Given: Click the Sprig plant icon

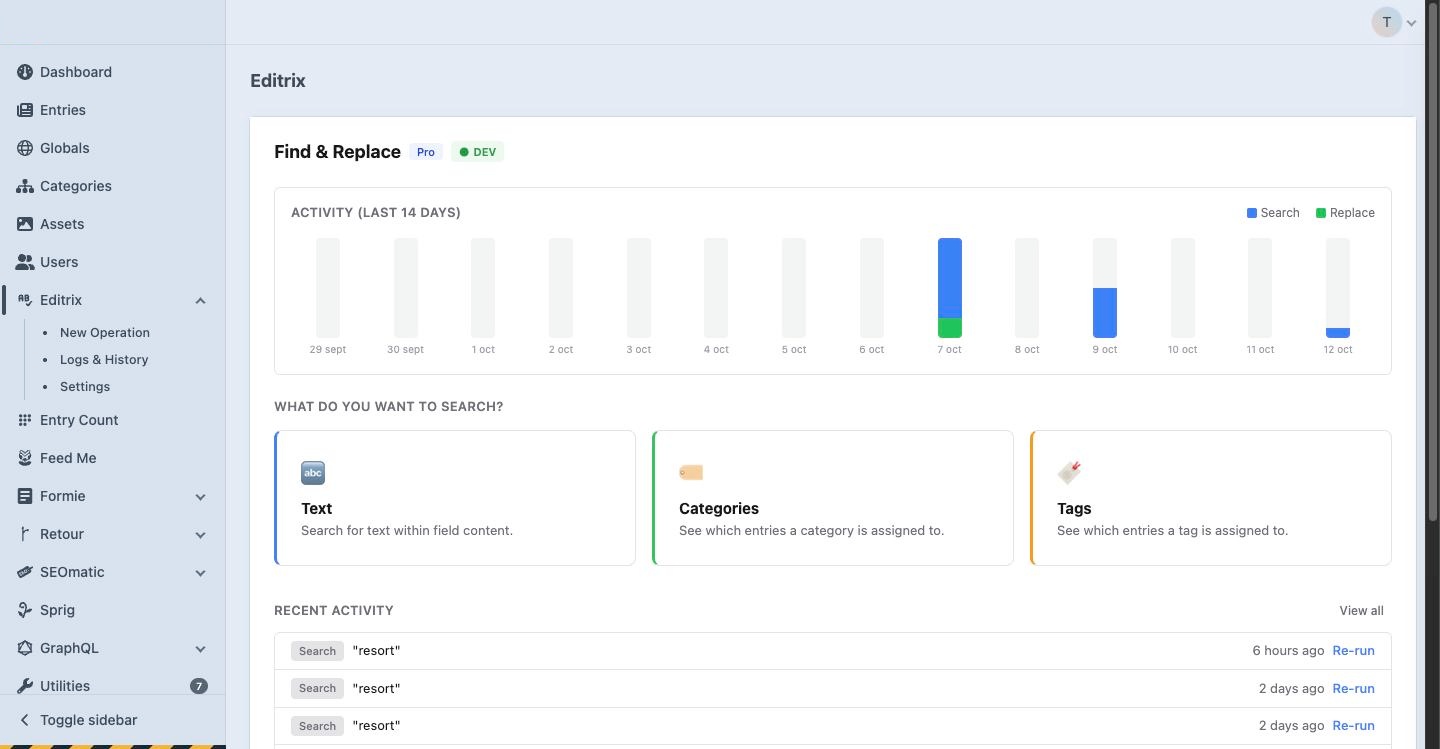Looking at the screenshot, I should pyautogui.click(x=25, y=610).
